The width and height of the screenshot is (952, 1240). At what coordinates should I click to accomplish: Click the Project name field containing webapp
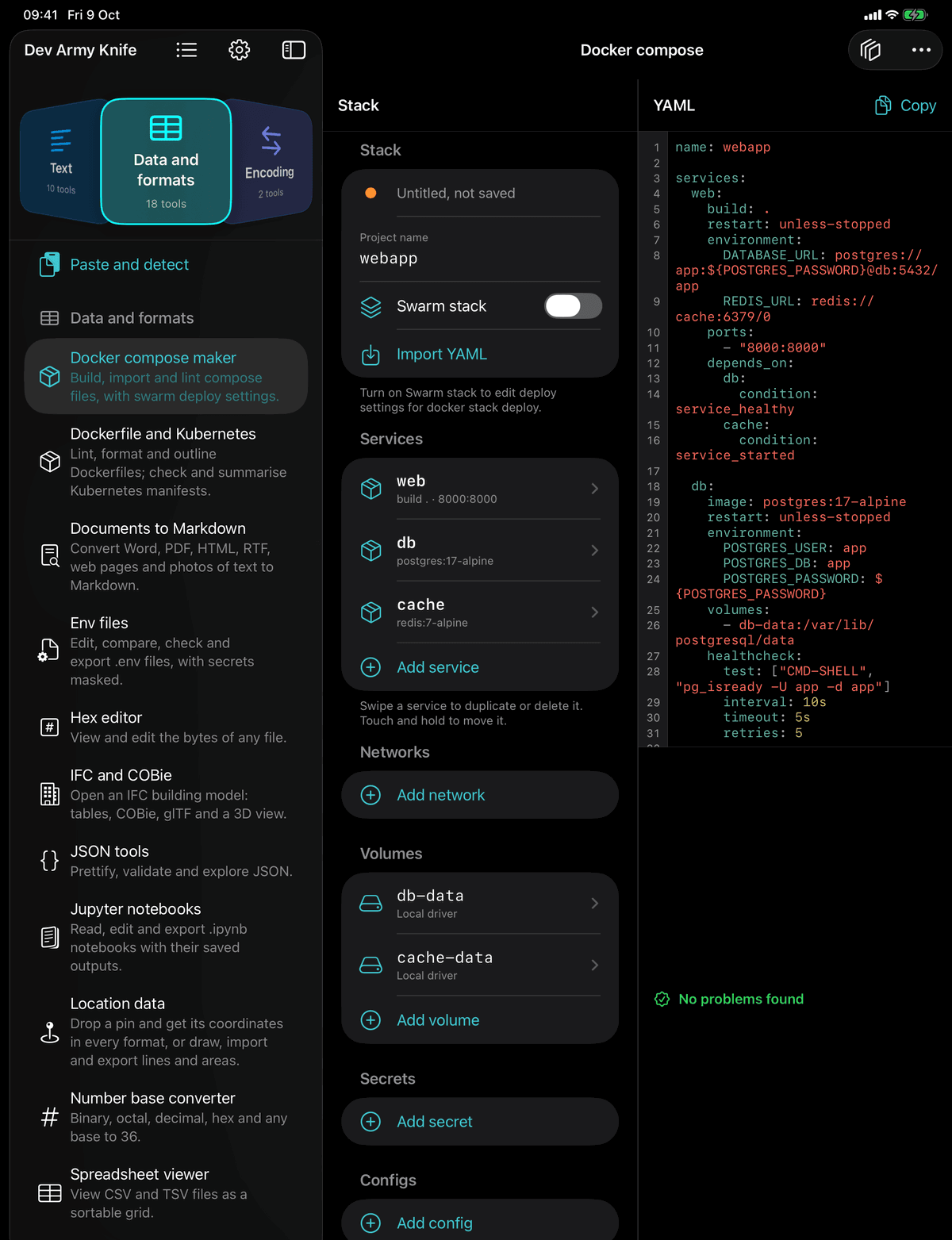pos(480,250)
